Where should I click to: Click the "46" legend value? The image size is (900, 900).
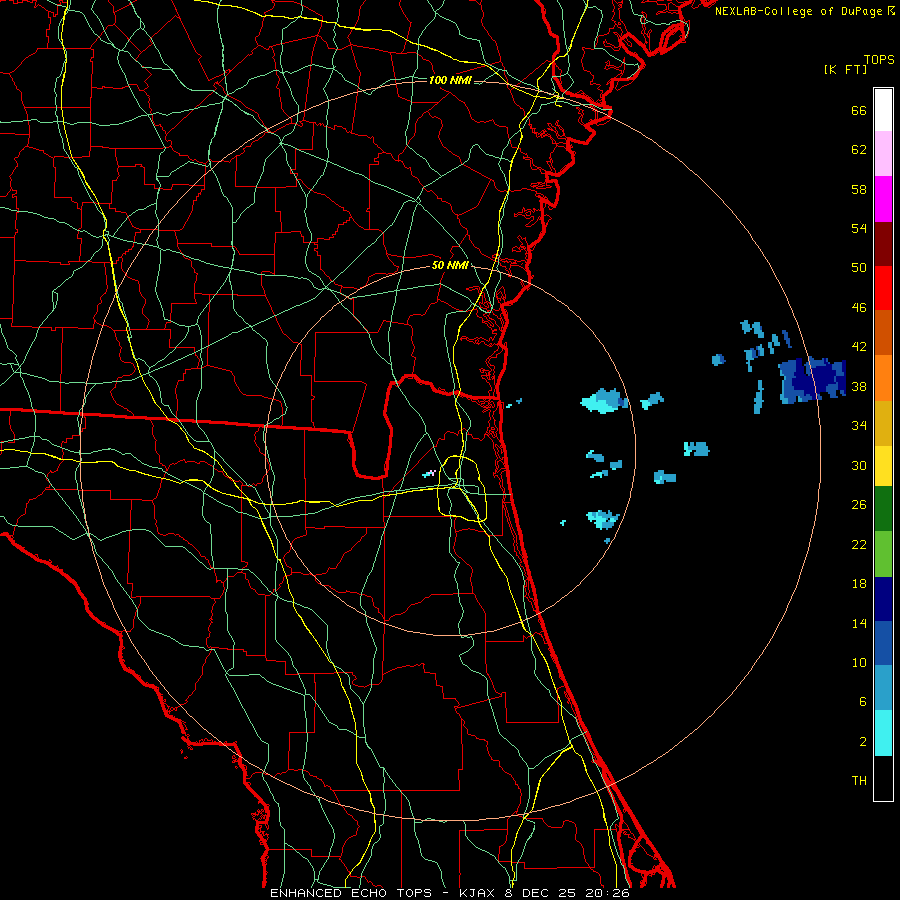(x=859, y=308)
